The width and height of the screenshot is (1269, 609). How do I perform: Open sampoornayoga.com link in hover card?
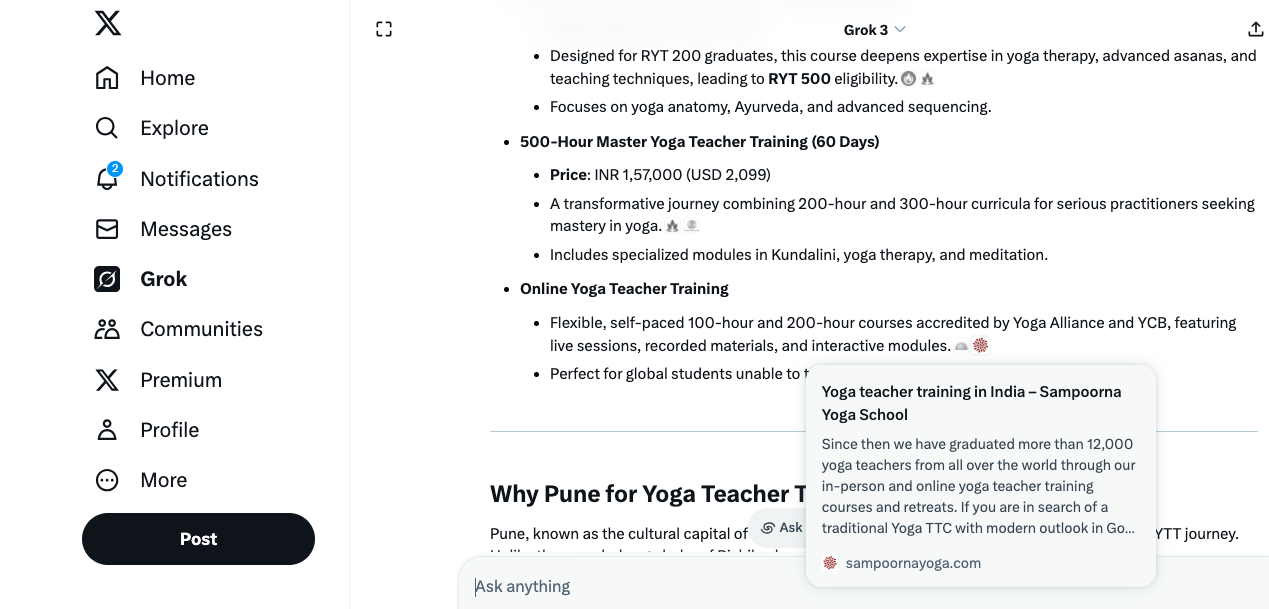coord(912,563)
